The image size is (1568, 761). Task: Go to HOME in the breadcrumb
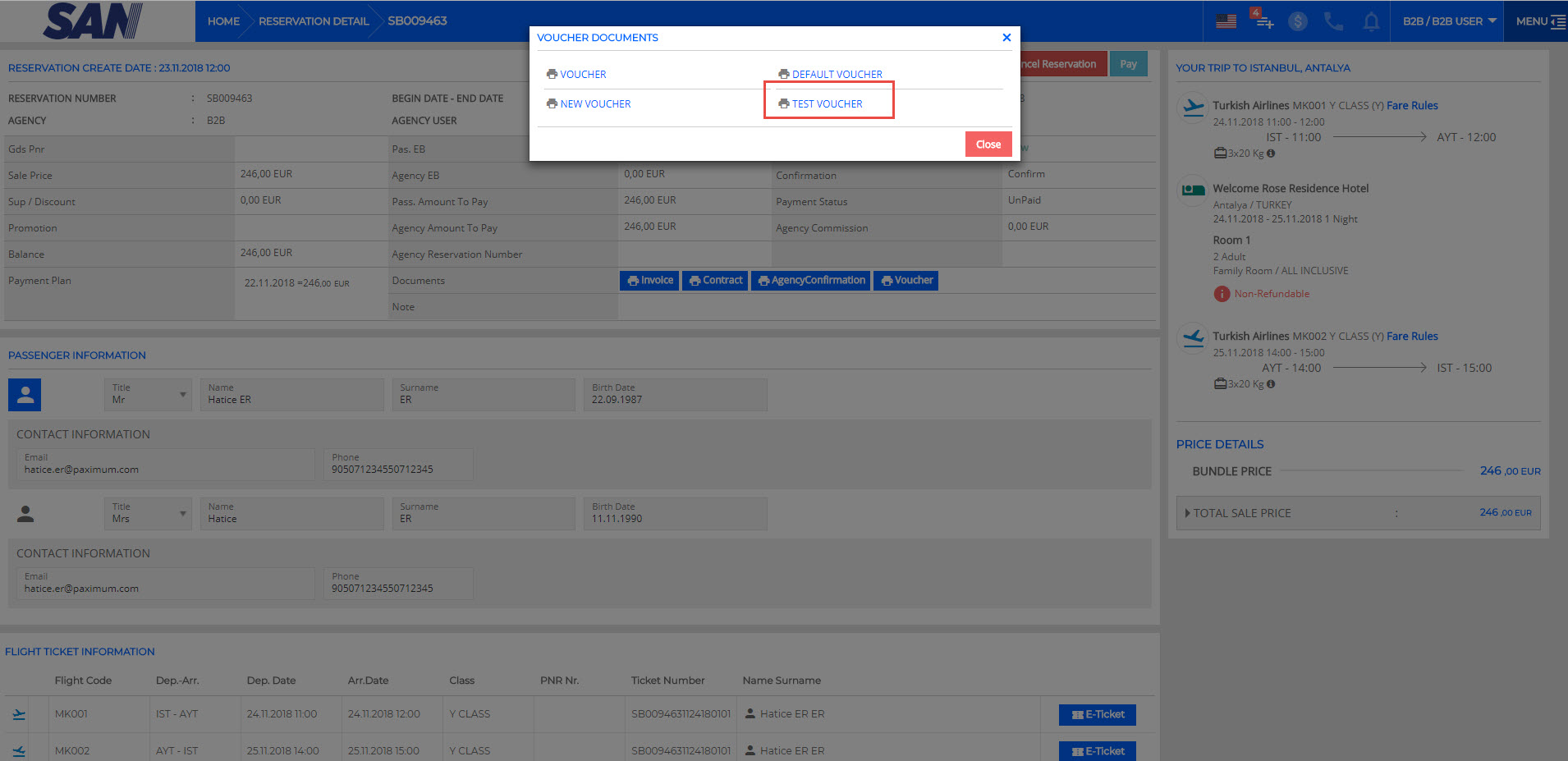tap(223, 21)
